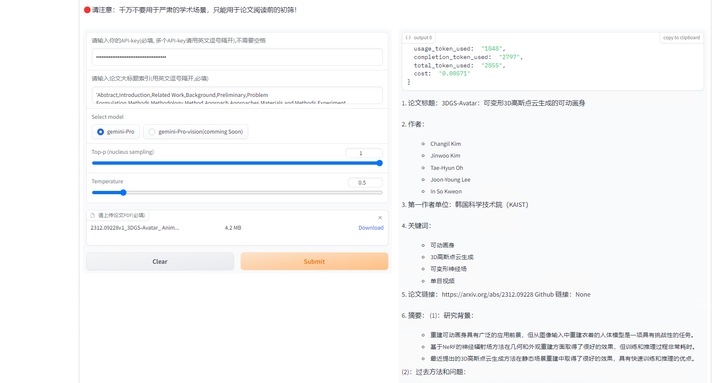Viewport: 720px width, 383px height.
Task: Click the first-author affiliation line mentioning KAIST
Action: (465, 205)
